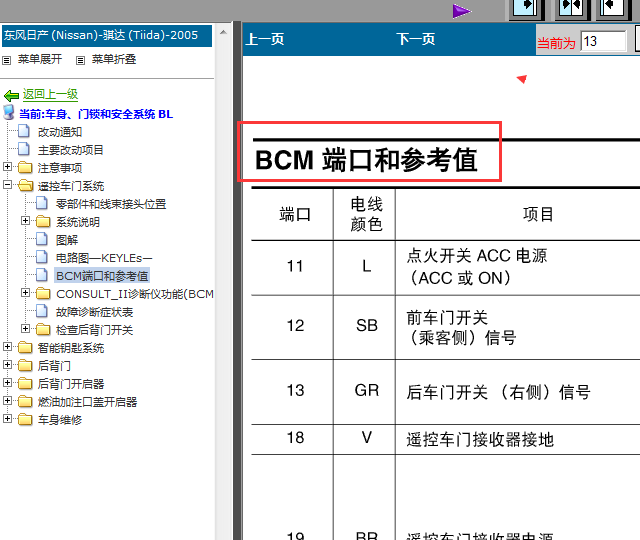640x540 pixels.
Task: Expand the 燃油加注口盖开启器 node
Action: 7,400
